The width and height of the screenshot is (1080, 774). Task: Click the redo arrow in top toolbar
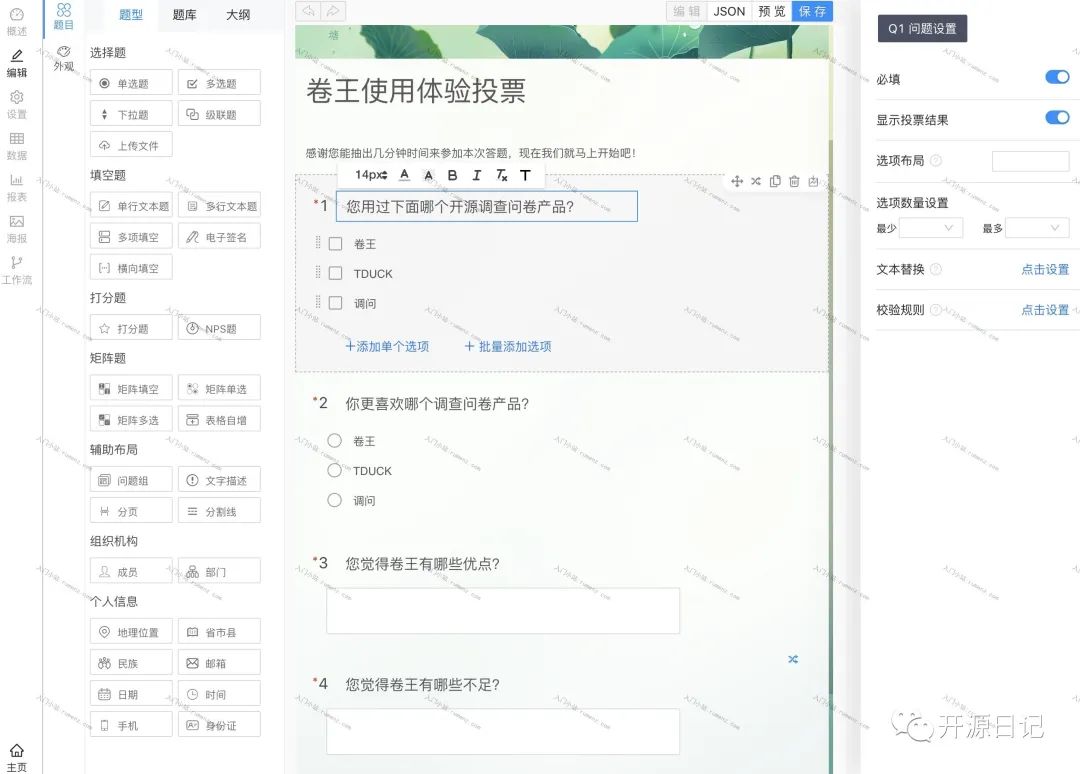333,11
